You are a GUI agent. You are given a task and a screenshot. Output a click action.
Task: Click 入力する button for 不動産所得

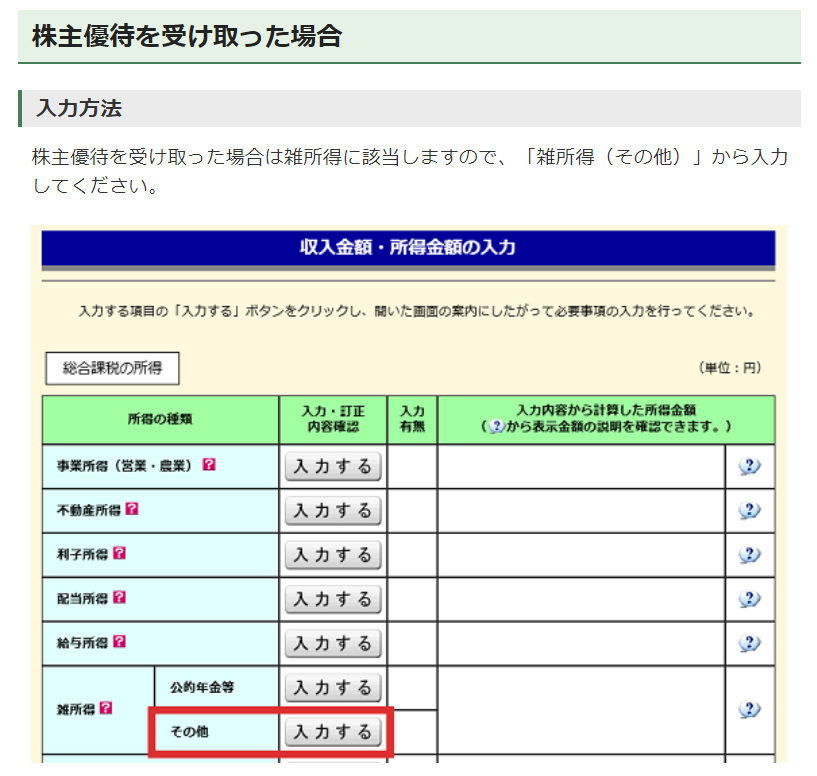coord(333,510)
